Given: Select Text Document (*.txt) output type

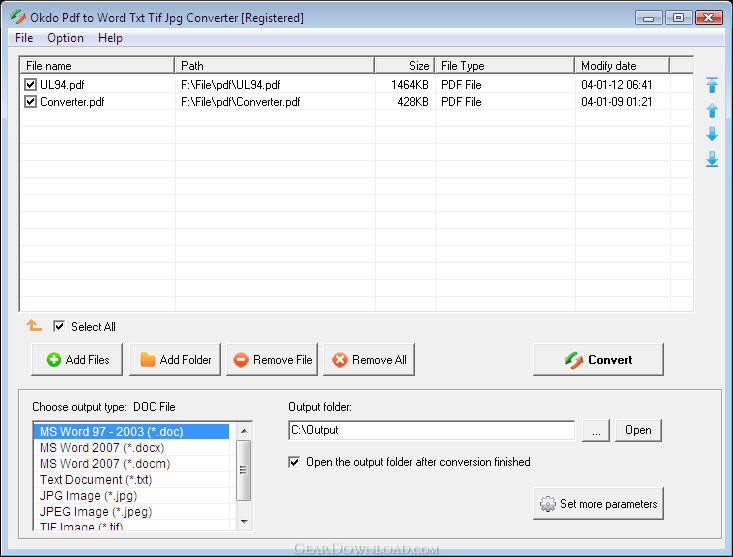Looking at the screenshot, I should [131, 479].
